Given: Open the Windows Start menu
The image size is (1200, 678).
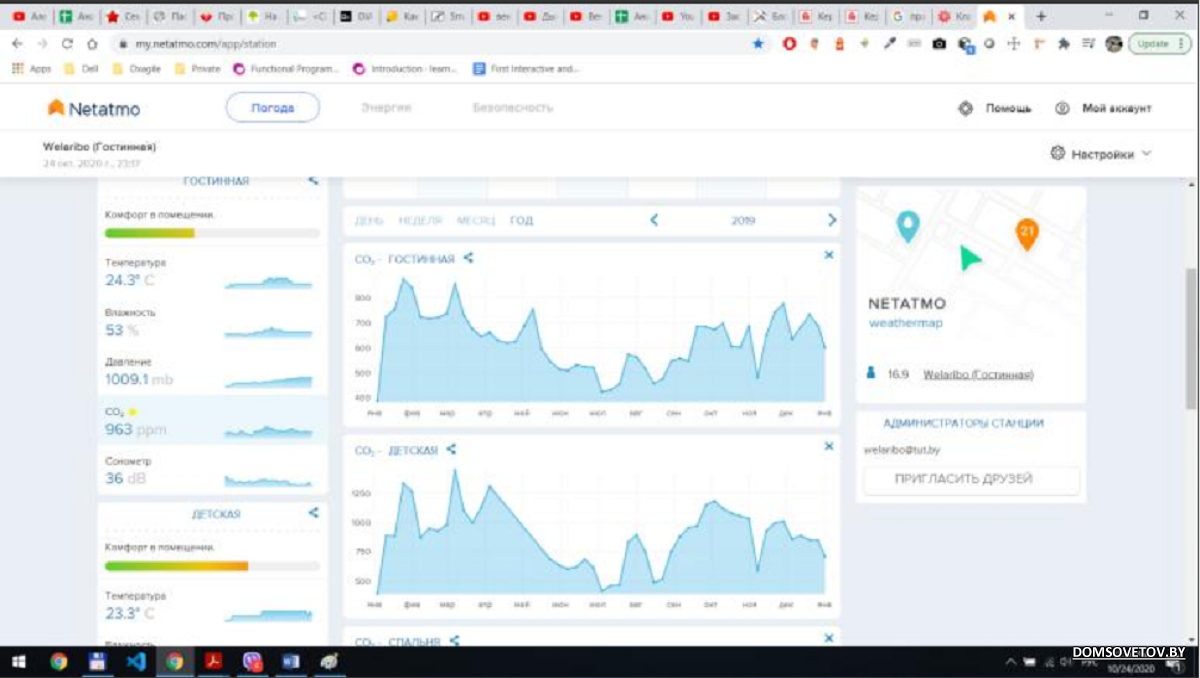Looking at the screenshot, I should tap(19, 661).
